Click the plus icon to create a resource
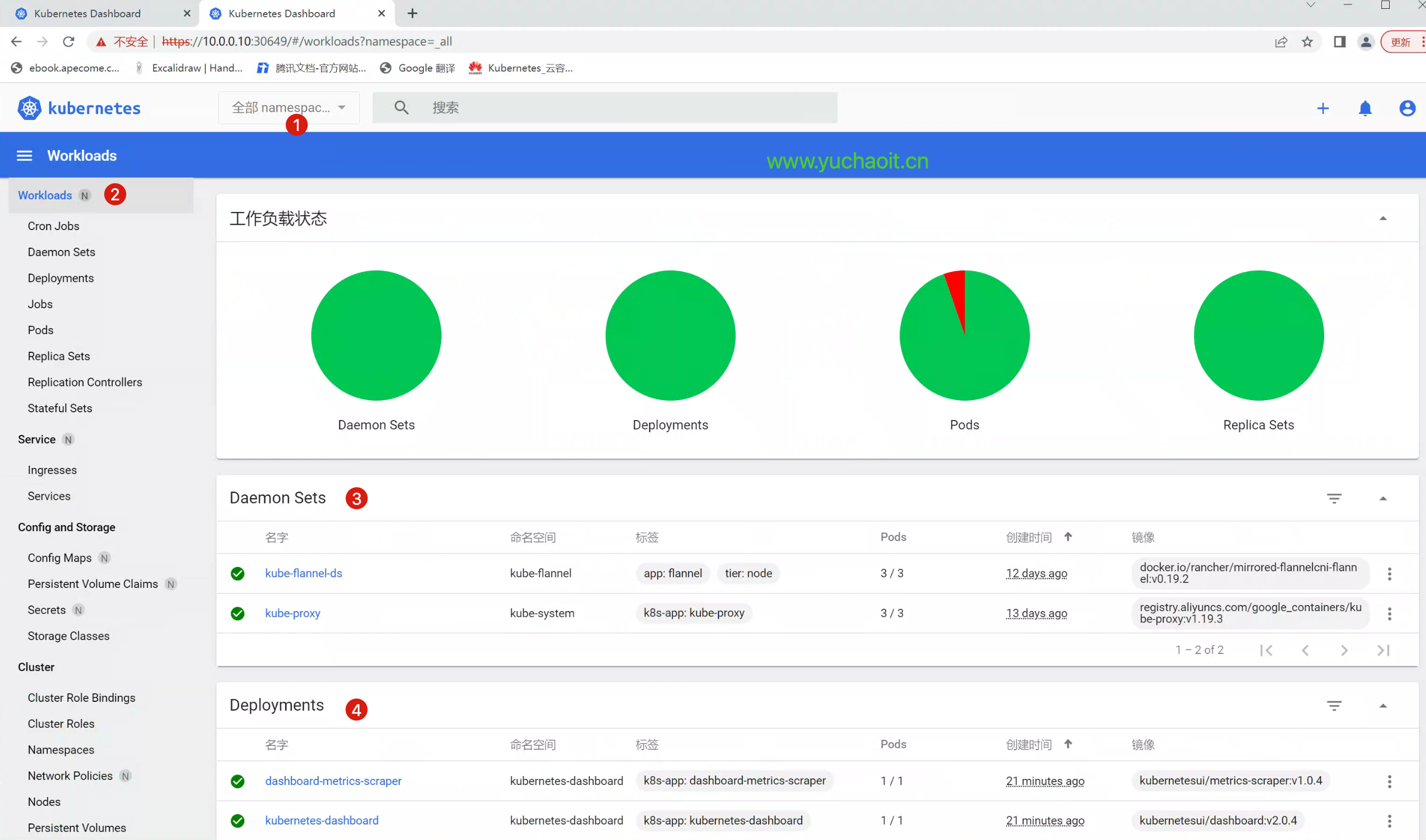 tap(1322, 108)
